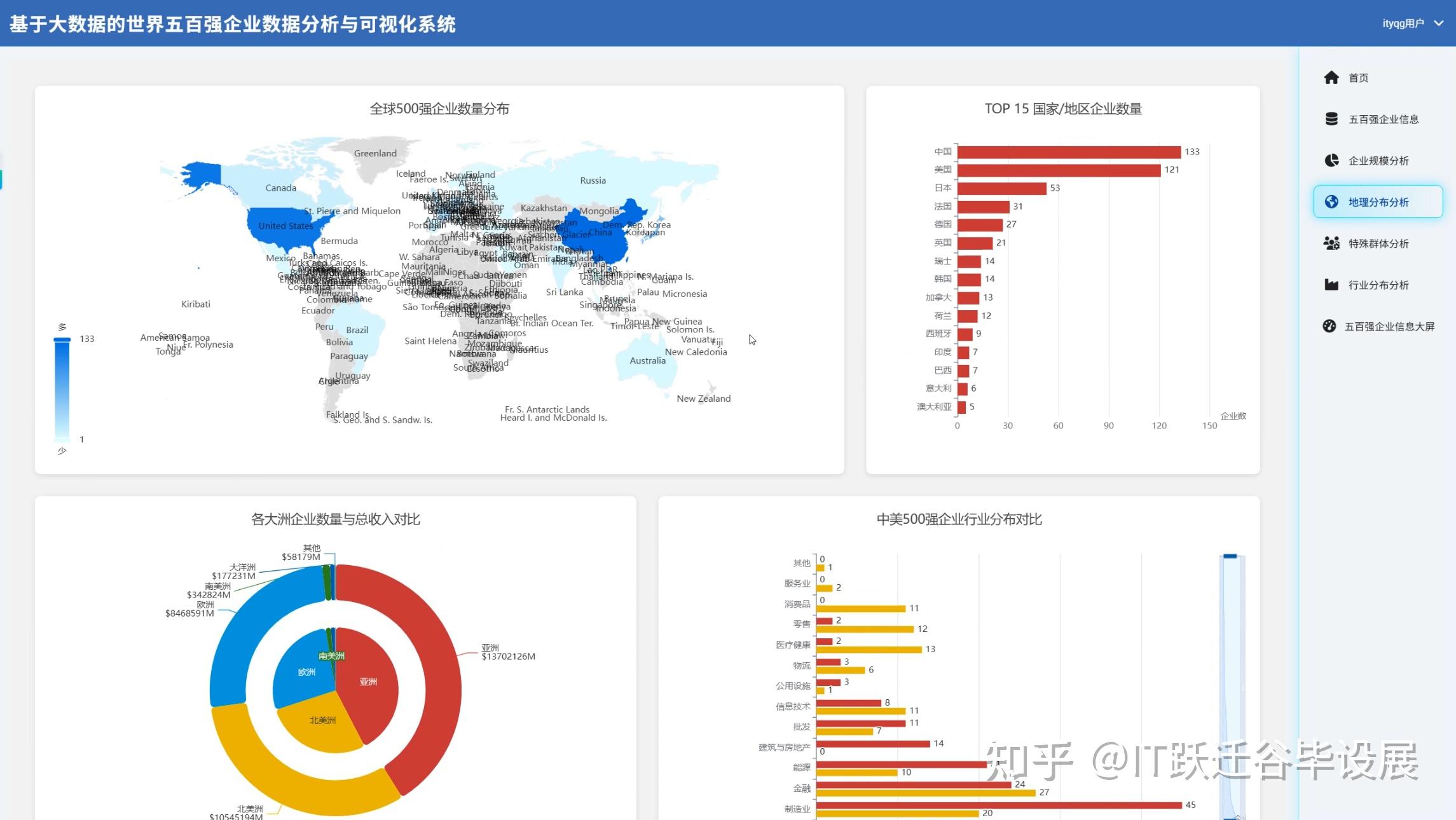Click the yellow 消费品 bar showing 11
Viewport: 1456px width, 820px height.
[x=861, y=609]
